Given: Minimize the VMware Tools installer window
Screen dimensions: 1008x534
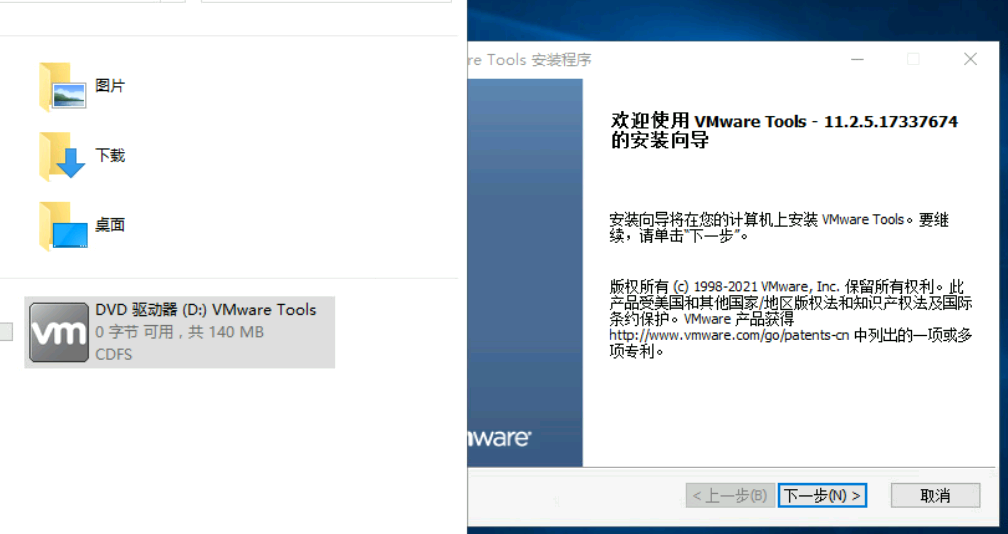Looking at the screenshot, I should (857, 60).
